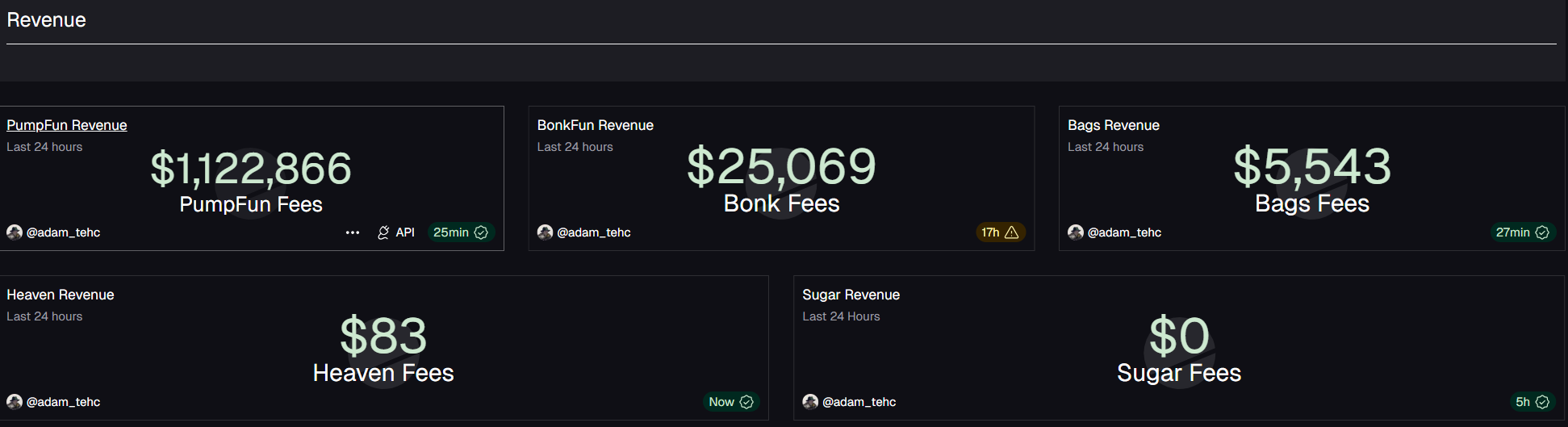Click the API plug icon on PumpFun card
1568x427 pixels.
[x=383, y=232]
